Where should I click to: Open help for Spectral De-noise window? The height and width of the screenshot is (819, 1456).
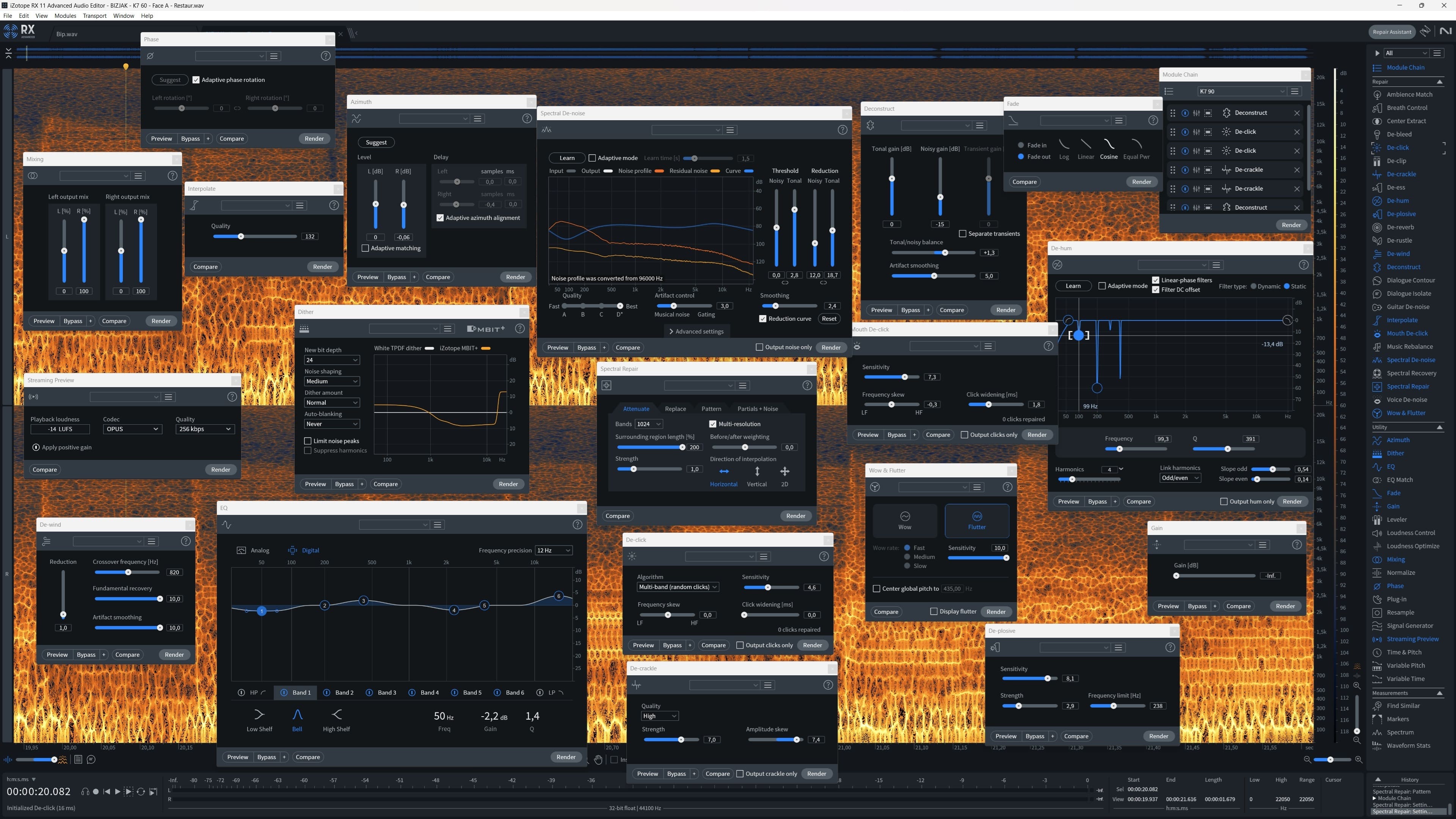coord(842,130)
